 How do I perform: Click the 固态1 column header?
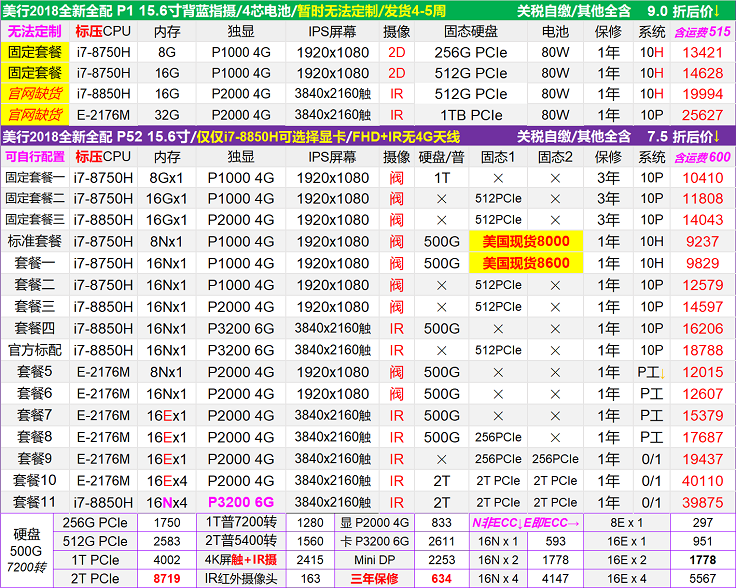click(x=498, y=157)
